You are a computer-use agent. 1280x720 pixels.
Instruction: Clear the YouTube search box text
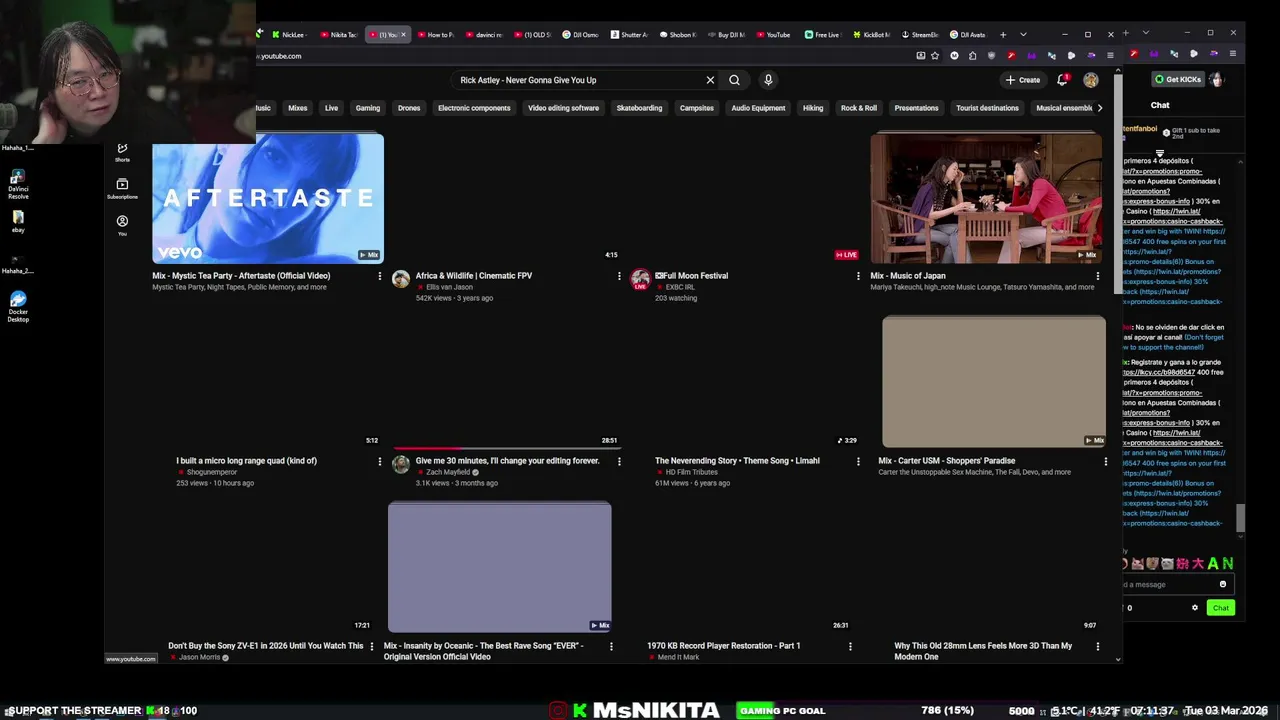point(710,80)
